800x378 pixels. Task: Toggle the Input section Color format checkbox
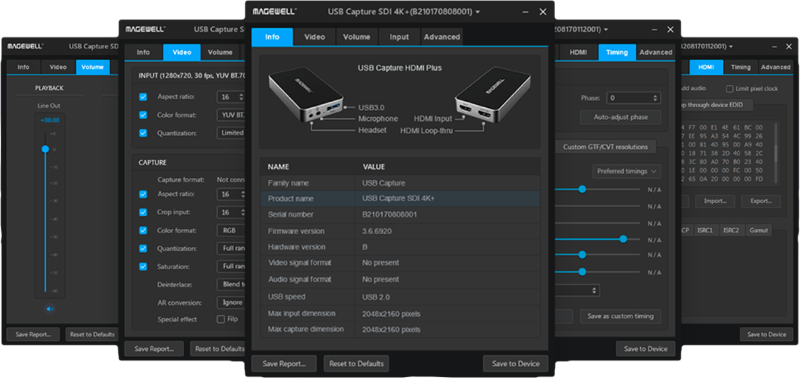click(143, 115)
